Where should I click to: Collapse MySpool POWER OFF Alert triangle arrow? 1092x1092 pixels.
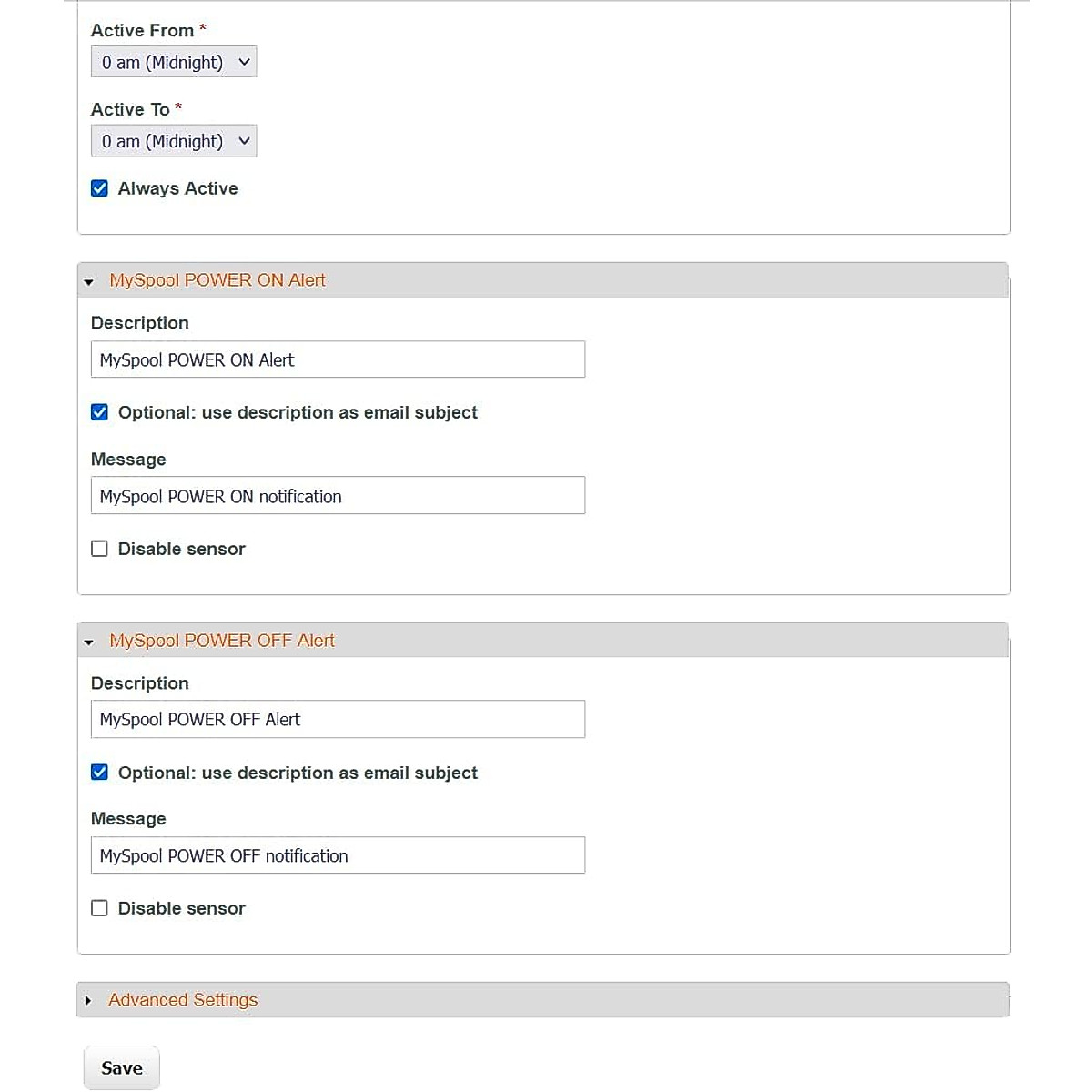click(x=88, y=642)
